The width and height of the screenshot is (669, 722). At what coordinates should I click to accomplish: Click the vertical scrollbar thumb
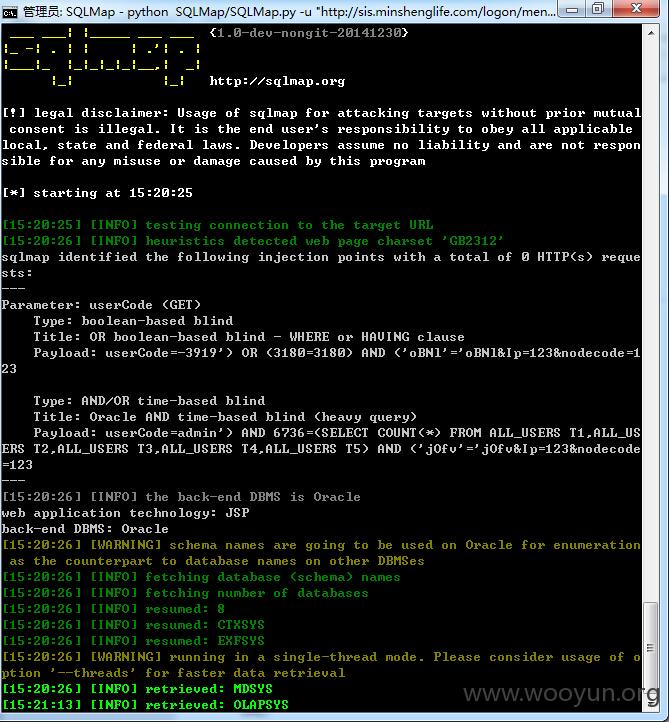(651, 648)
